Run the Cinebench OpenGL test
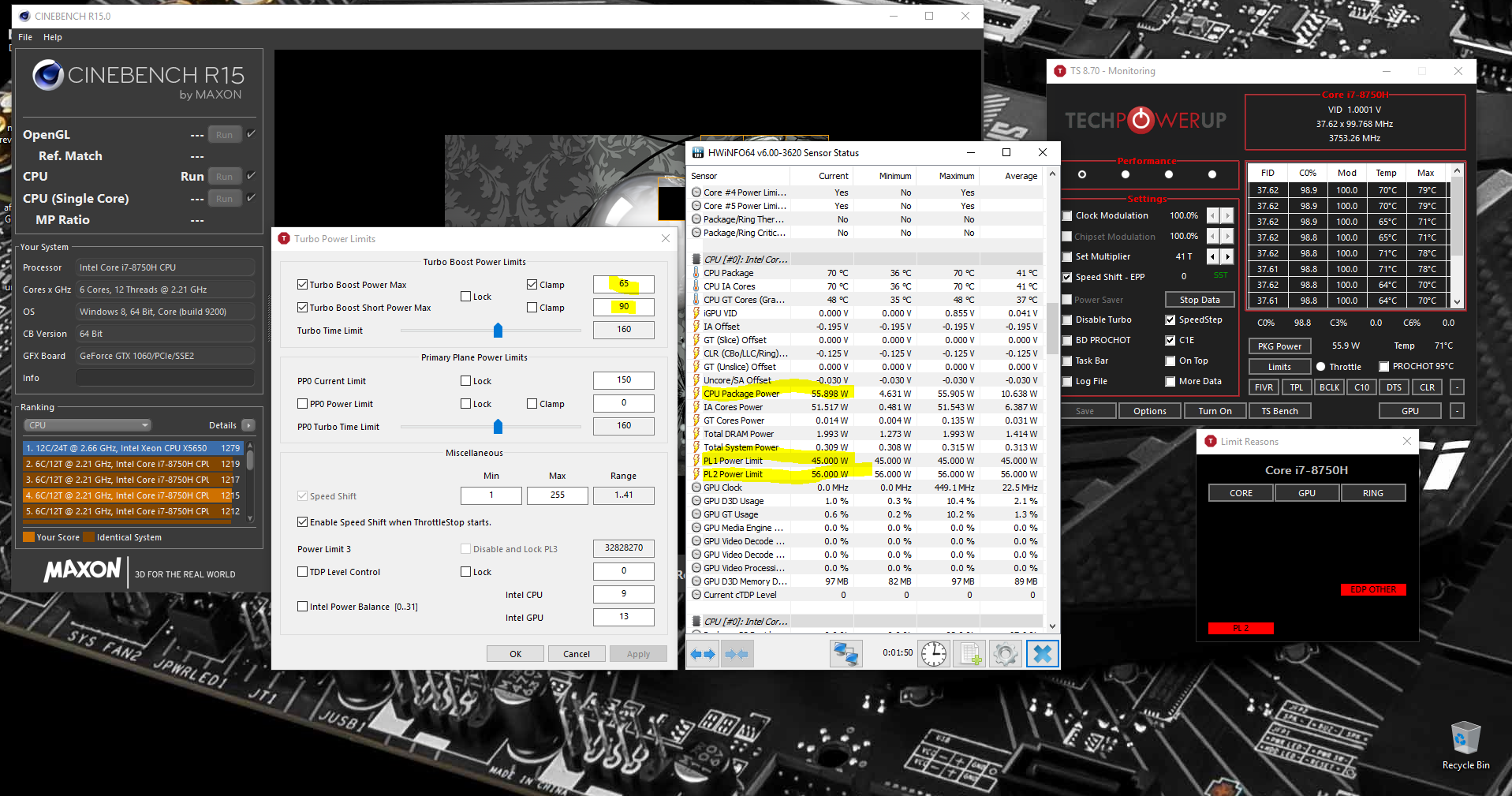This screenshot has width=1512, height=796. (x=225, y=135)
